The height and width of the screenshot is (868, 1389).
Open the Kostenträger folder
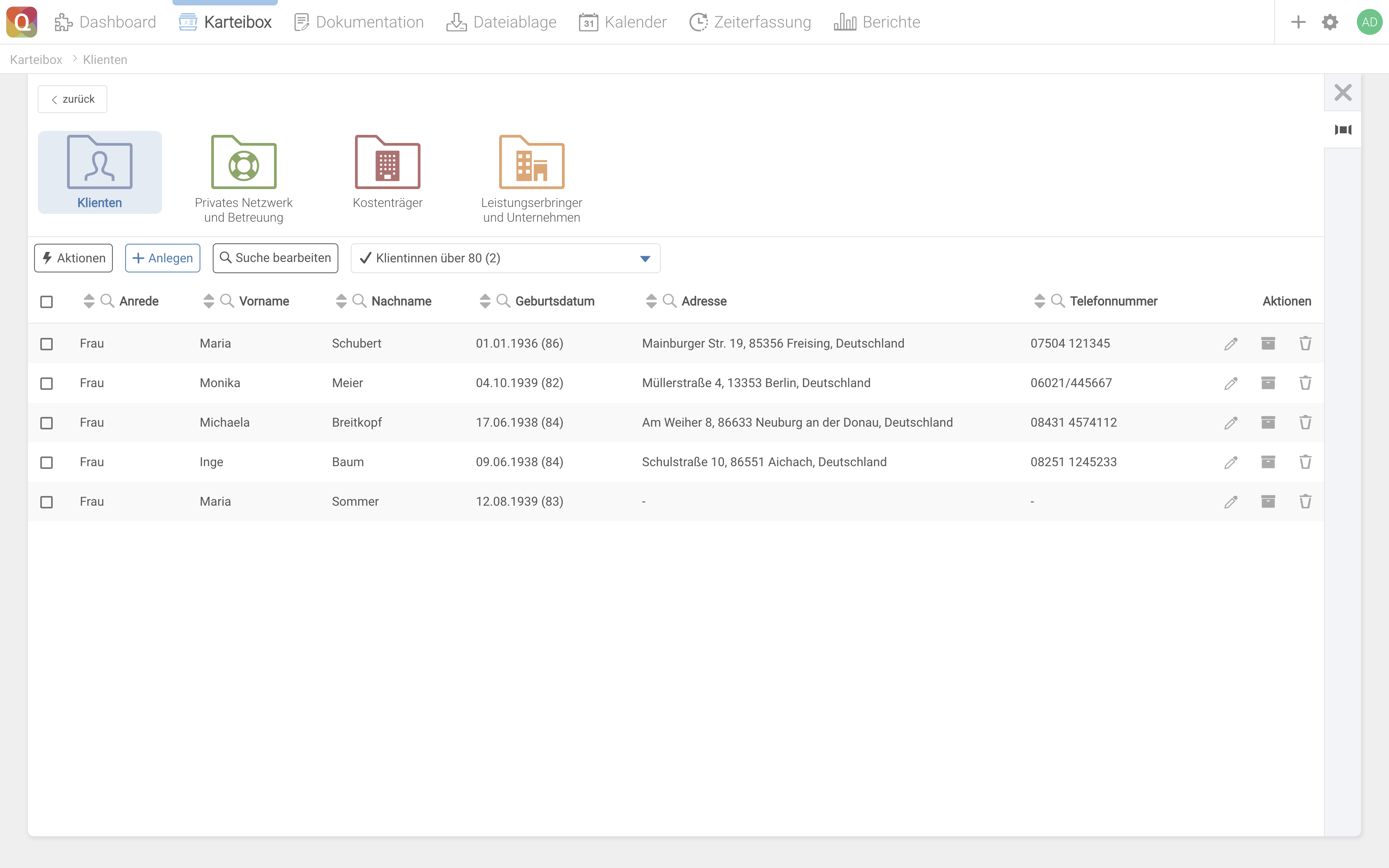(388, 172)
